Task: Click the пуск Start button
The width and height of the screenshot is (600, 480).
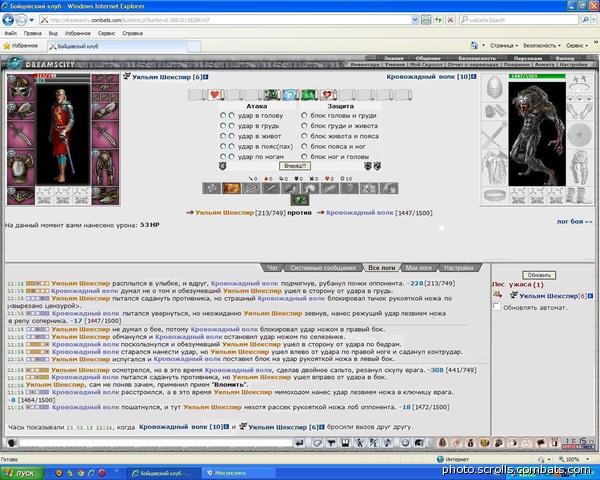Action: coord(21,473)
